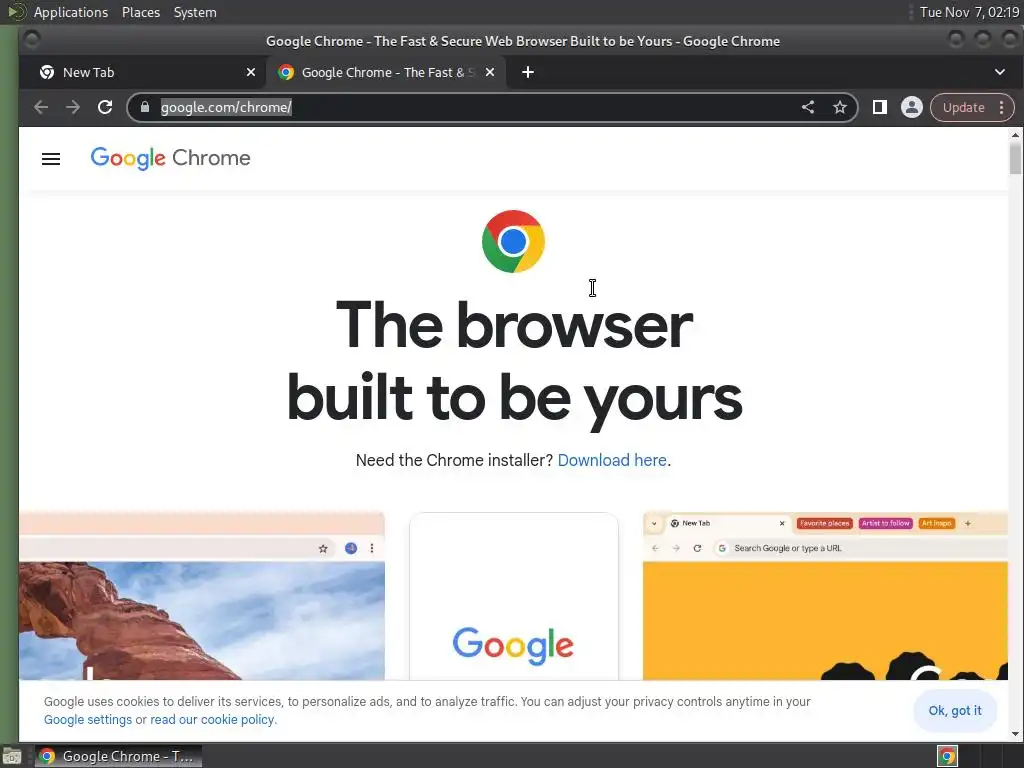This screenshot has width=1024, height=768.
Task: Expand the tab search dropdown arrow
Action: [x=1000, y=72]
